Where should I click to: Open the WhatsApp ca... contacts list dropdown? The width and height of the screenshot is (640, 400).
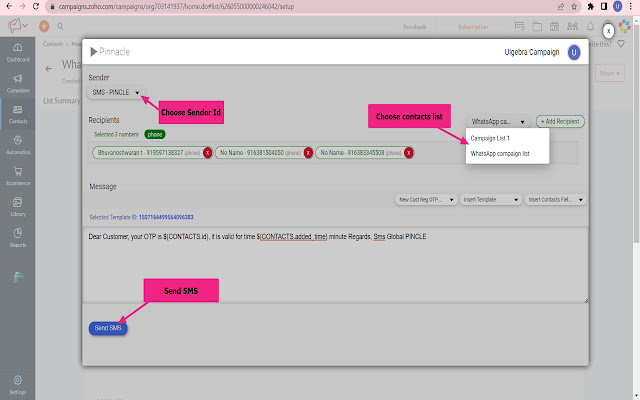pyautogui.click(x=498, y=122)
